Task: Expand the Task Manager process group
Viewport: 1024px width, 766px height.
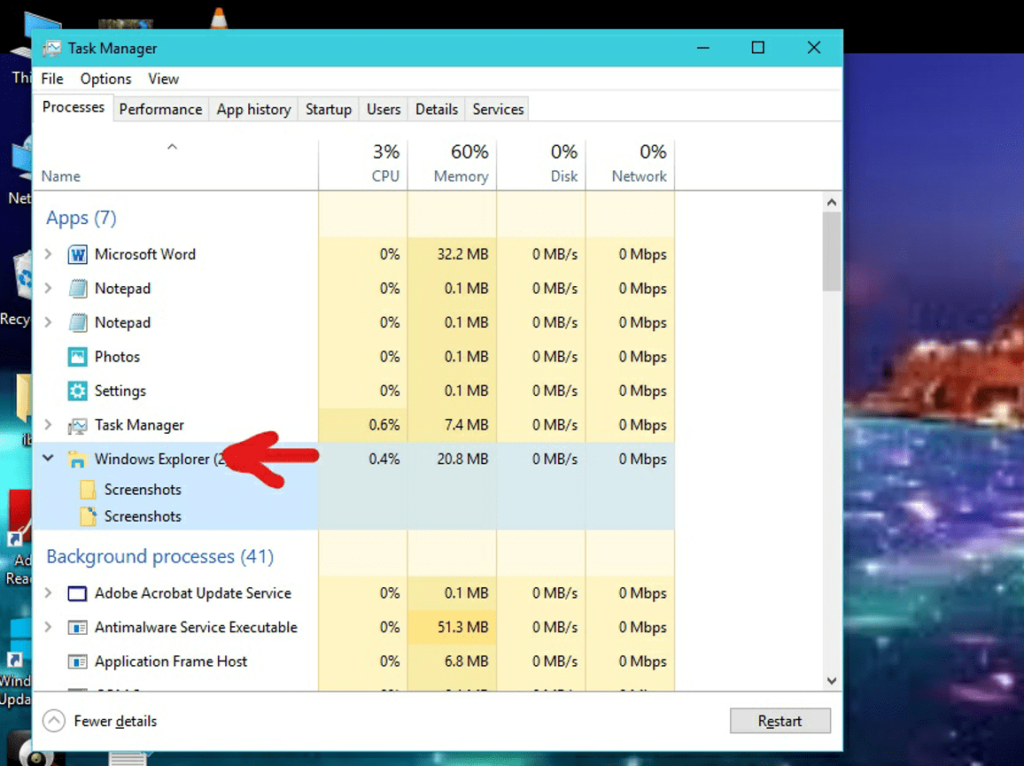Action: click(x=48, y=425)
